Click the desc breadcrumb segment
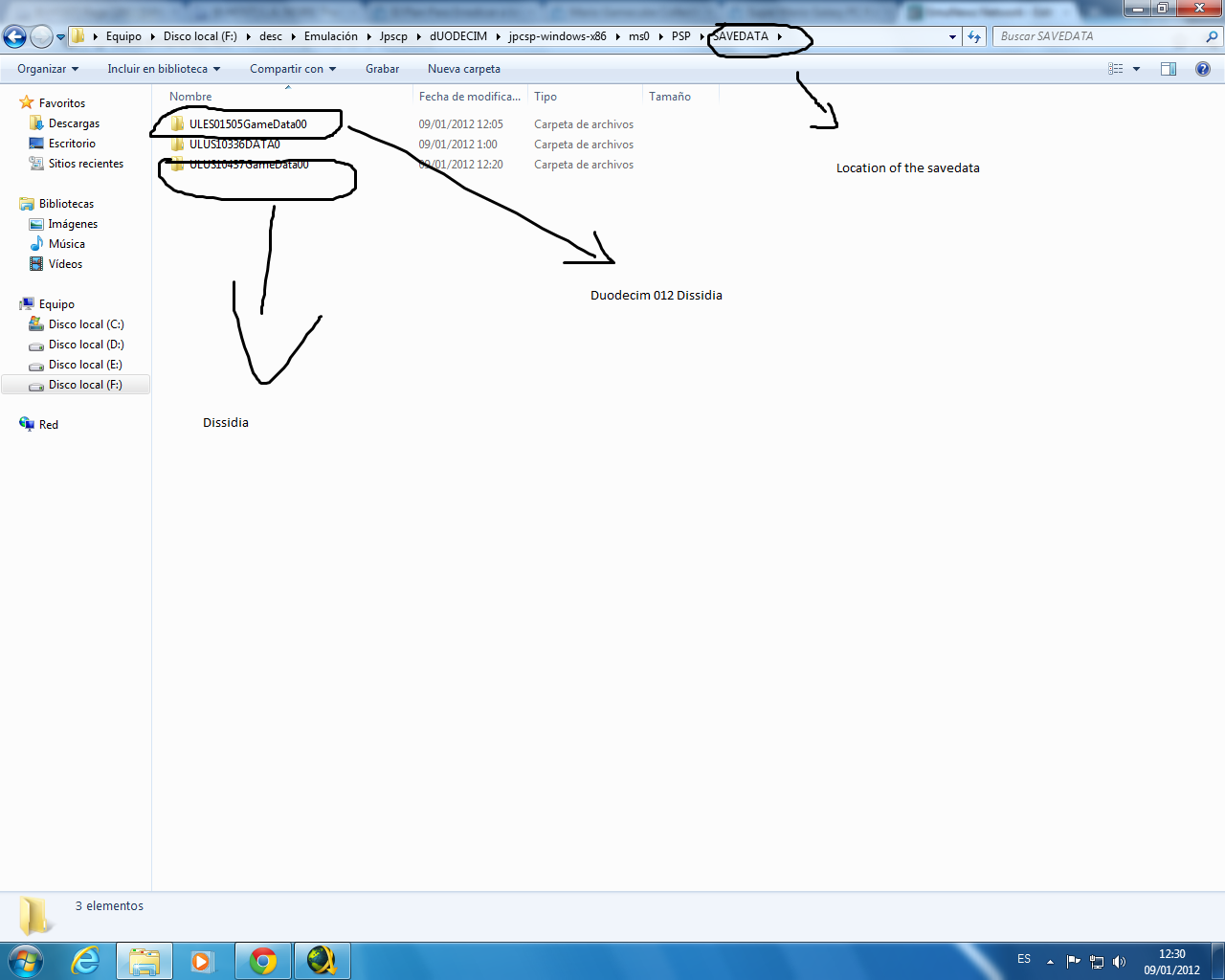1225x980 pixels. click(x=271, y=36)
